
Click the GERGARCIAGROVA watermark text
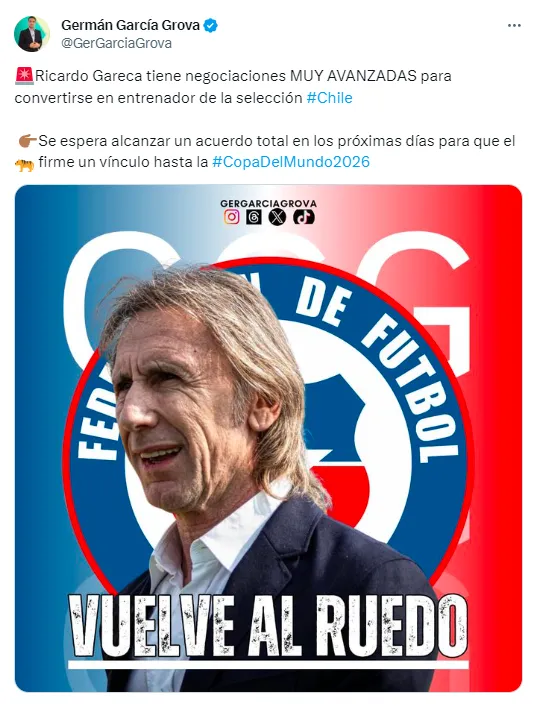[x=268, y=204]
